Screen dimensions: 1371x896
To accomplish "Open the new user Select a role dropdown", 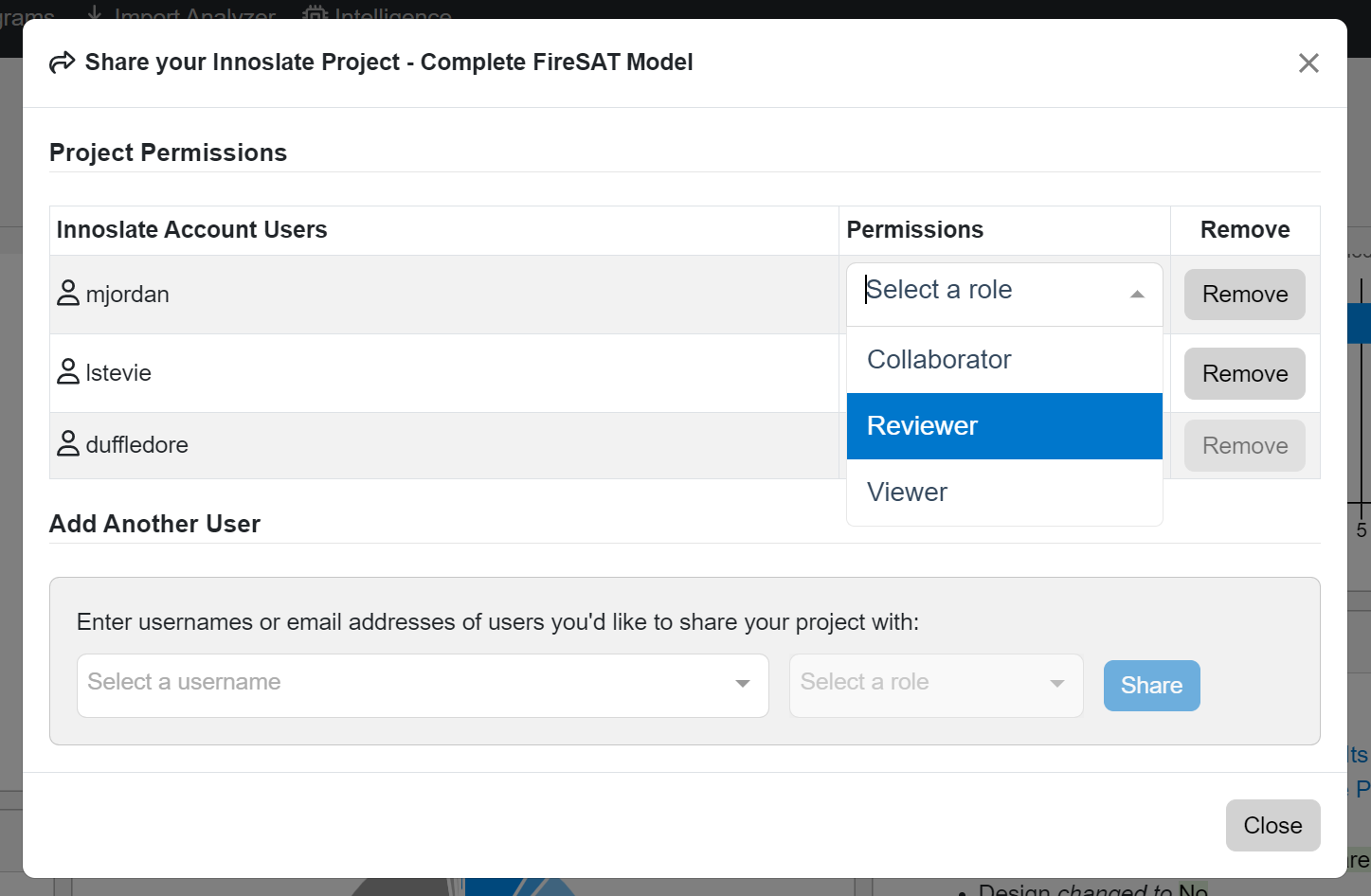I will (x=936, y=686).
